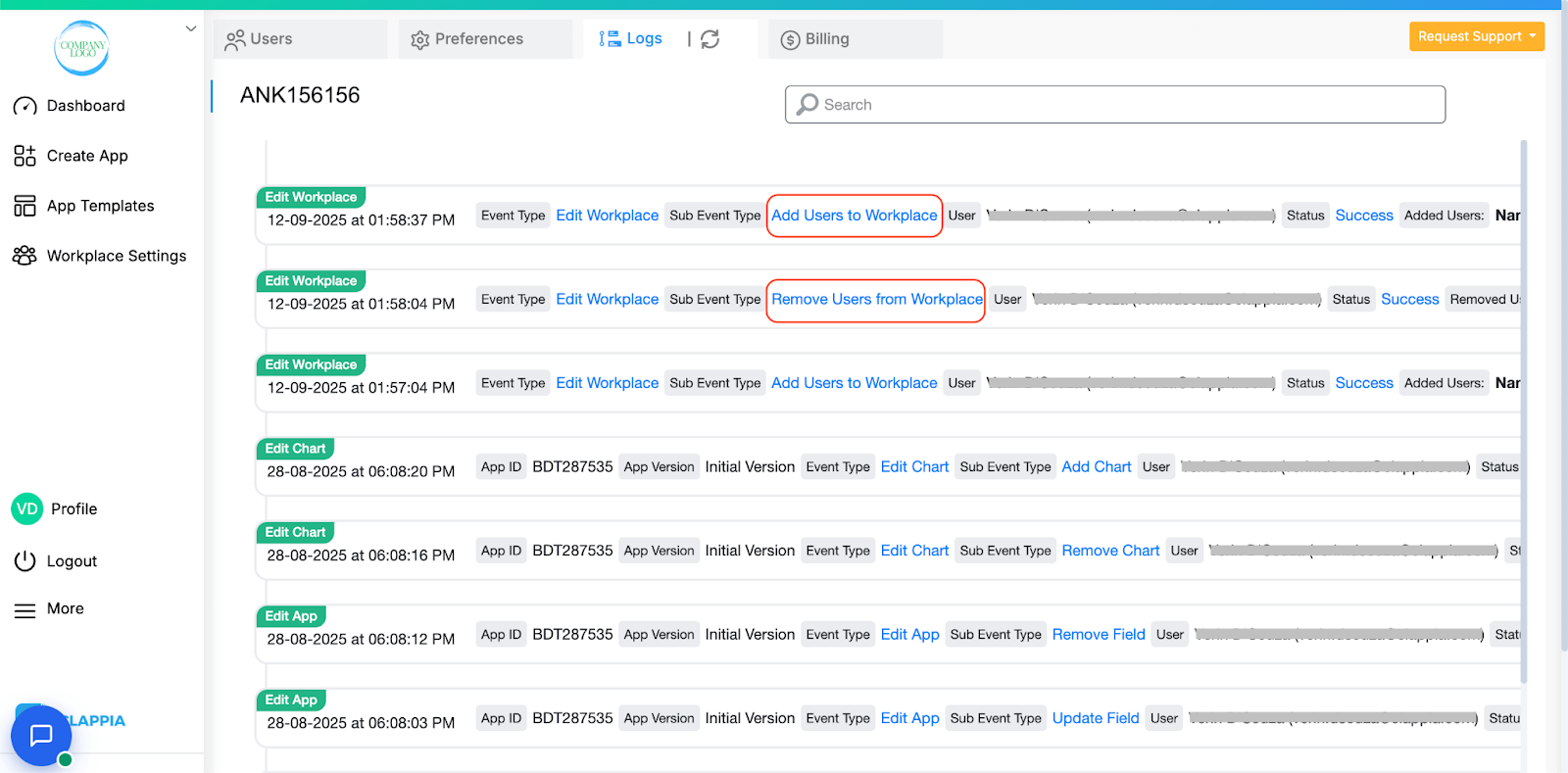Click the Add Chart sub event link
This screenshot has height=773, width=1568.
(1097, 467)
